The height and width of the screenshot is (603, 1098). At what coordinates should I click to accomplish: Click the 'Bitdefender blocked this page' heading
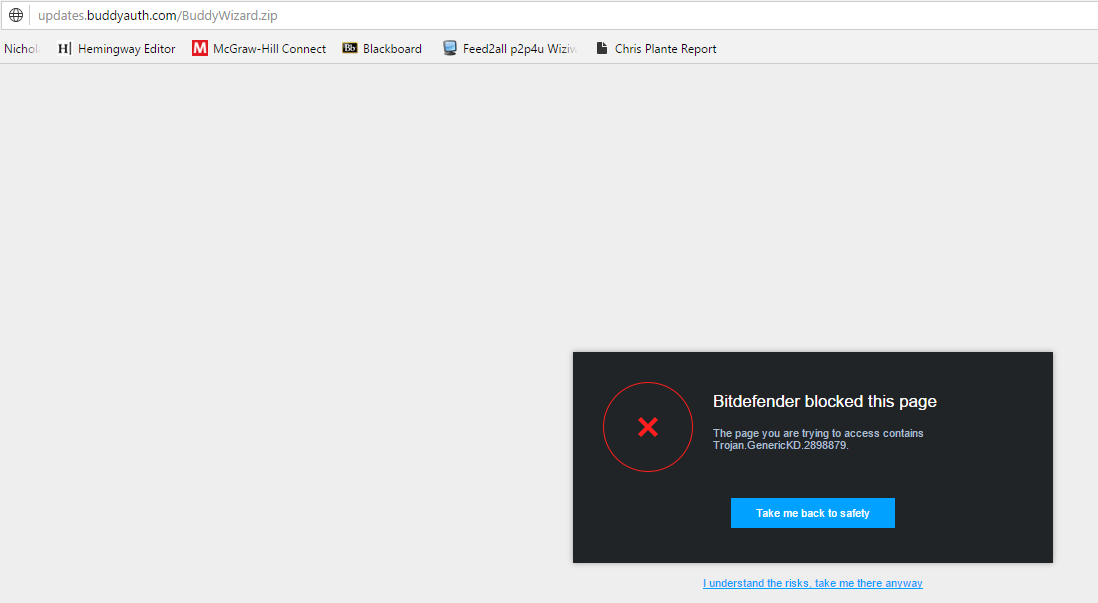pos(824,401)
